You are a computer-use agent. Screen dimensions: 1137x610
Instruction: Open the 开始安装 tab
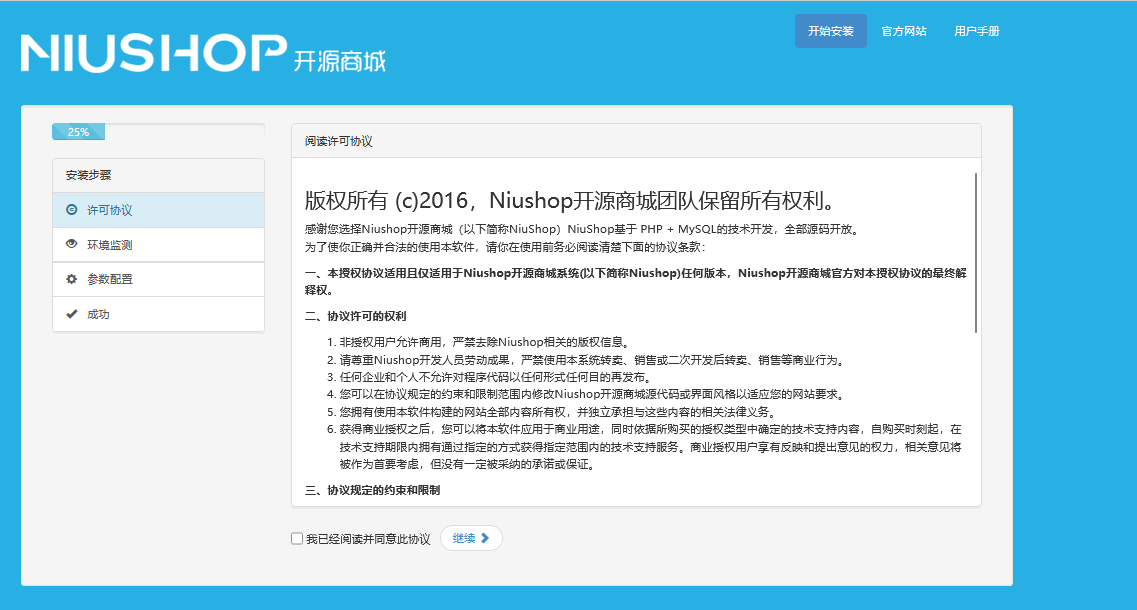[831, 31]
